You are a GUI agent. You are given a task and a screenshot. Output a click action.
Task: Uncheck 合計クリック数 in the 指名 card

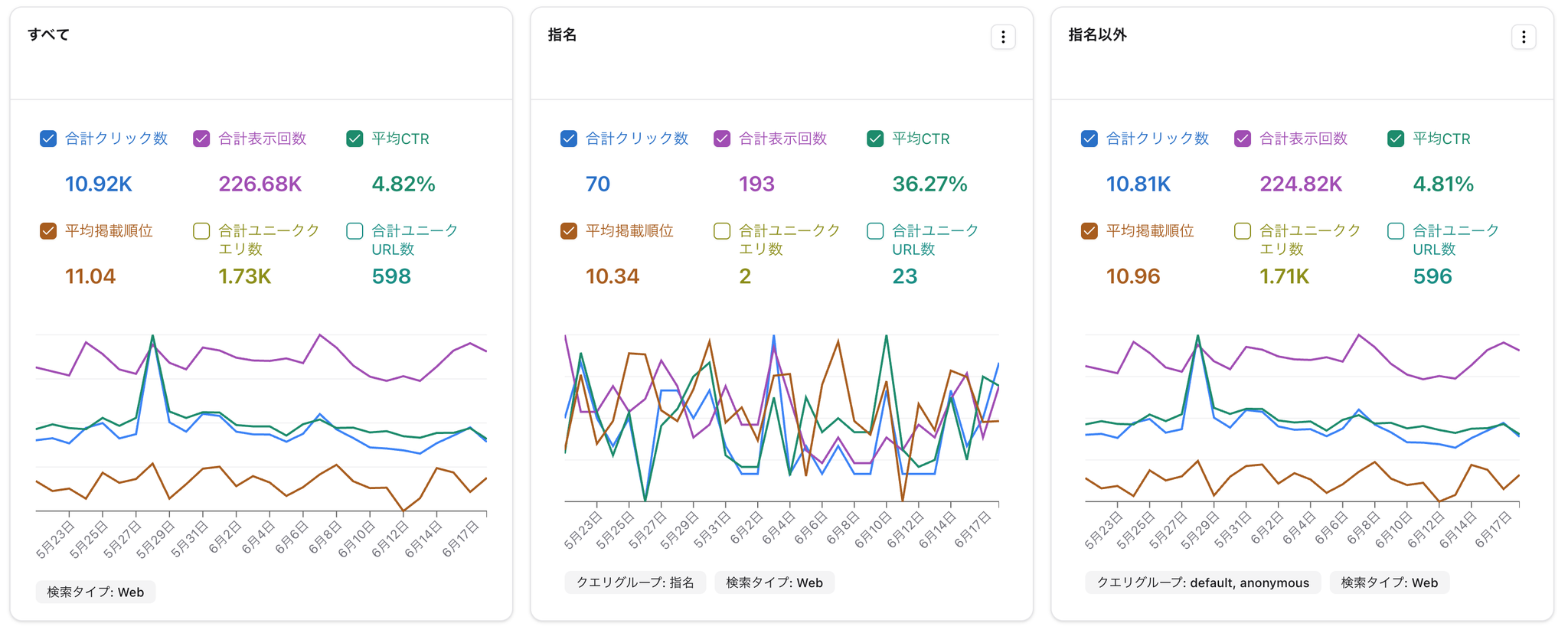pyautogui.click(x=569, y=139)
